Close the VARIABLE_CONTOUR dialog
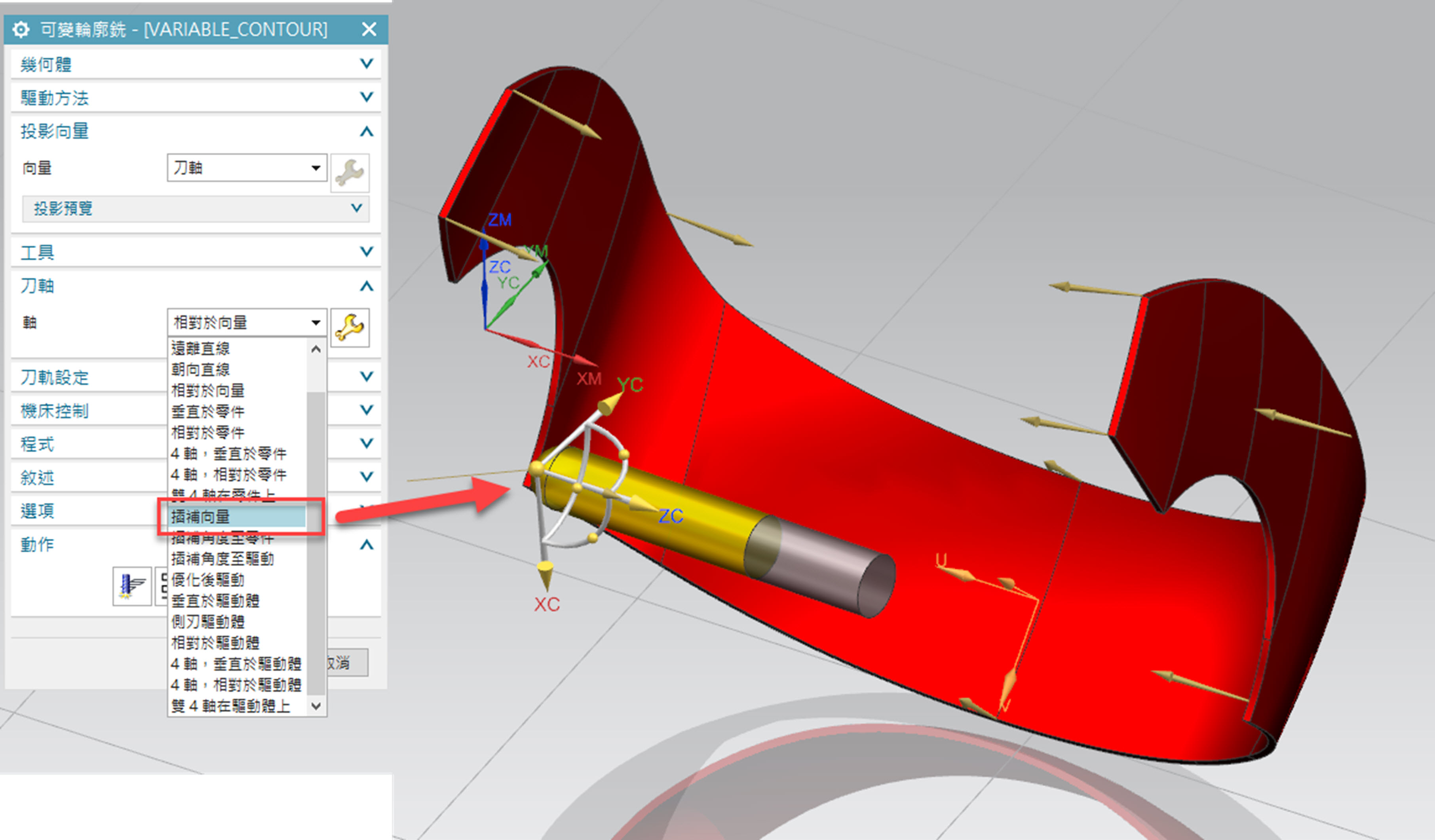 tap(369, 29)
